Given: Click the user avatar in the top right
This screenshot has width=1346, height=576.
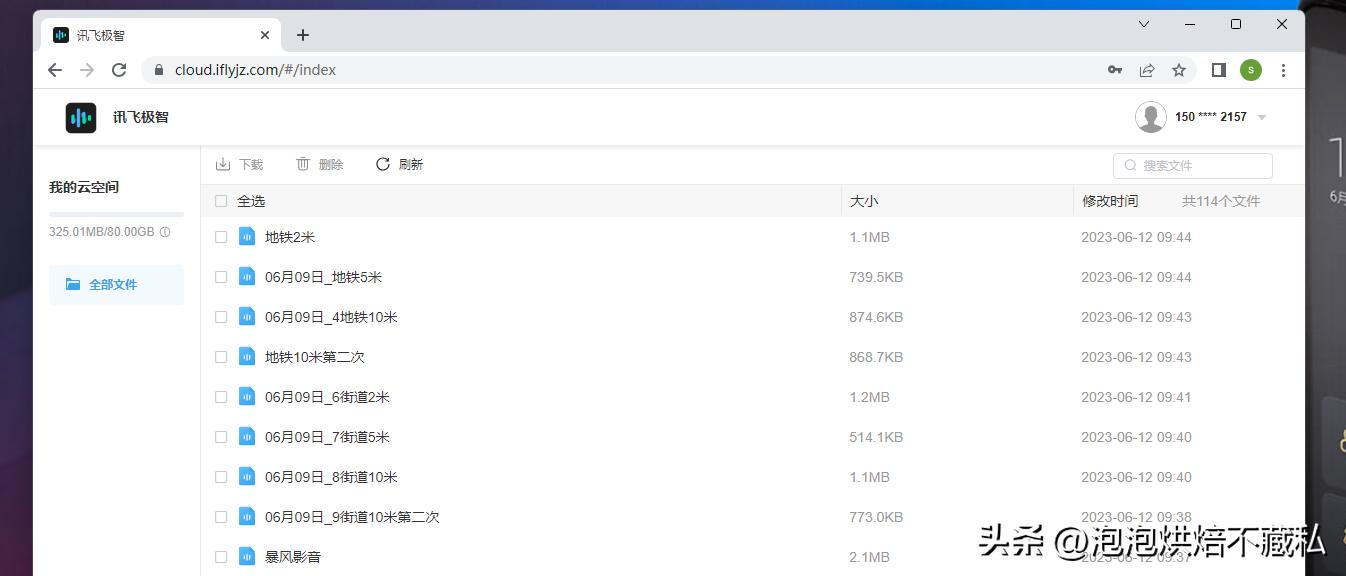Looking at the screenshot, I should click(1150, 117).
